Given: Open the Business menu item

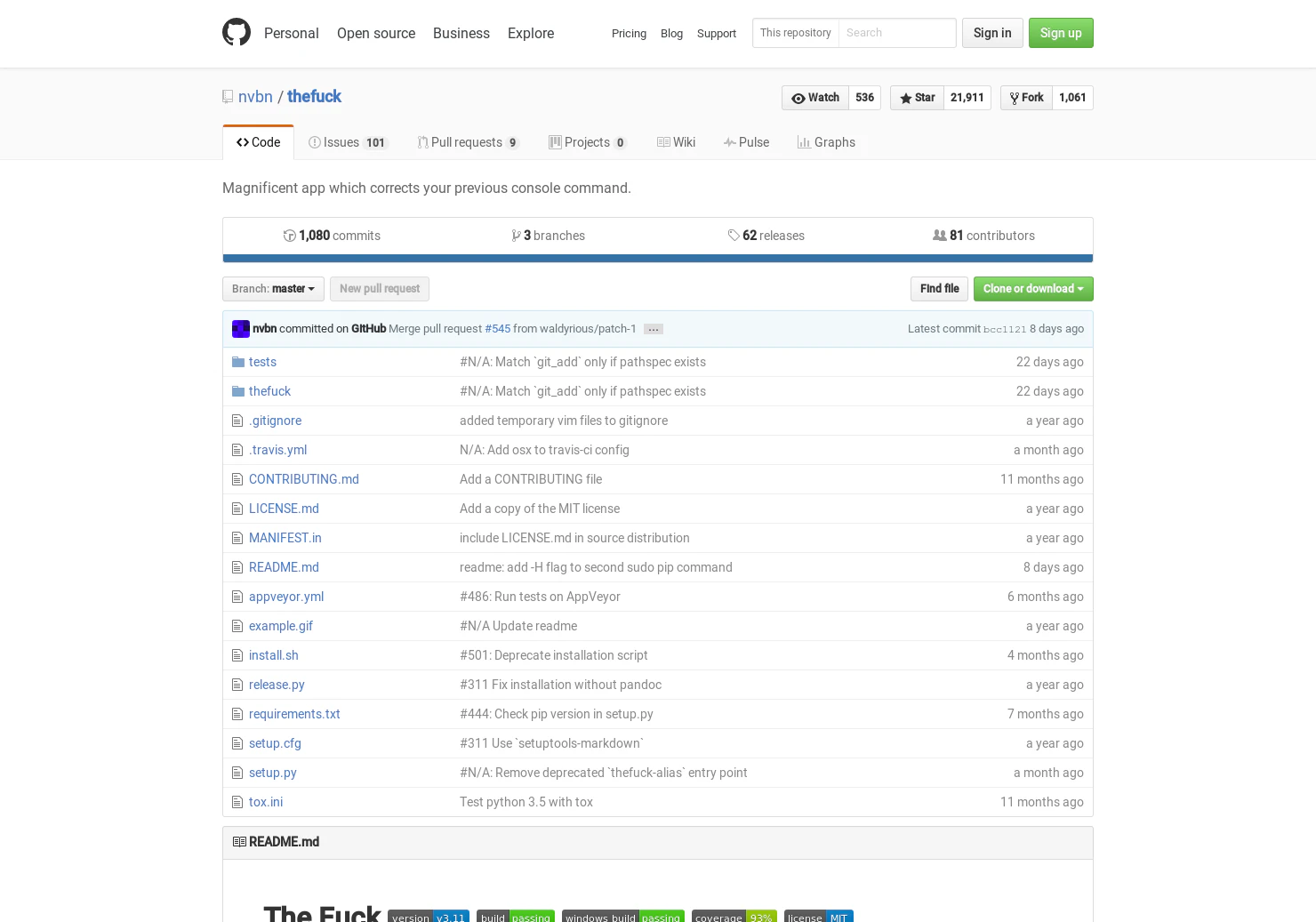Looking at the screenshot, I should pyautogui.click(x=461, y=33).
